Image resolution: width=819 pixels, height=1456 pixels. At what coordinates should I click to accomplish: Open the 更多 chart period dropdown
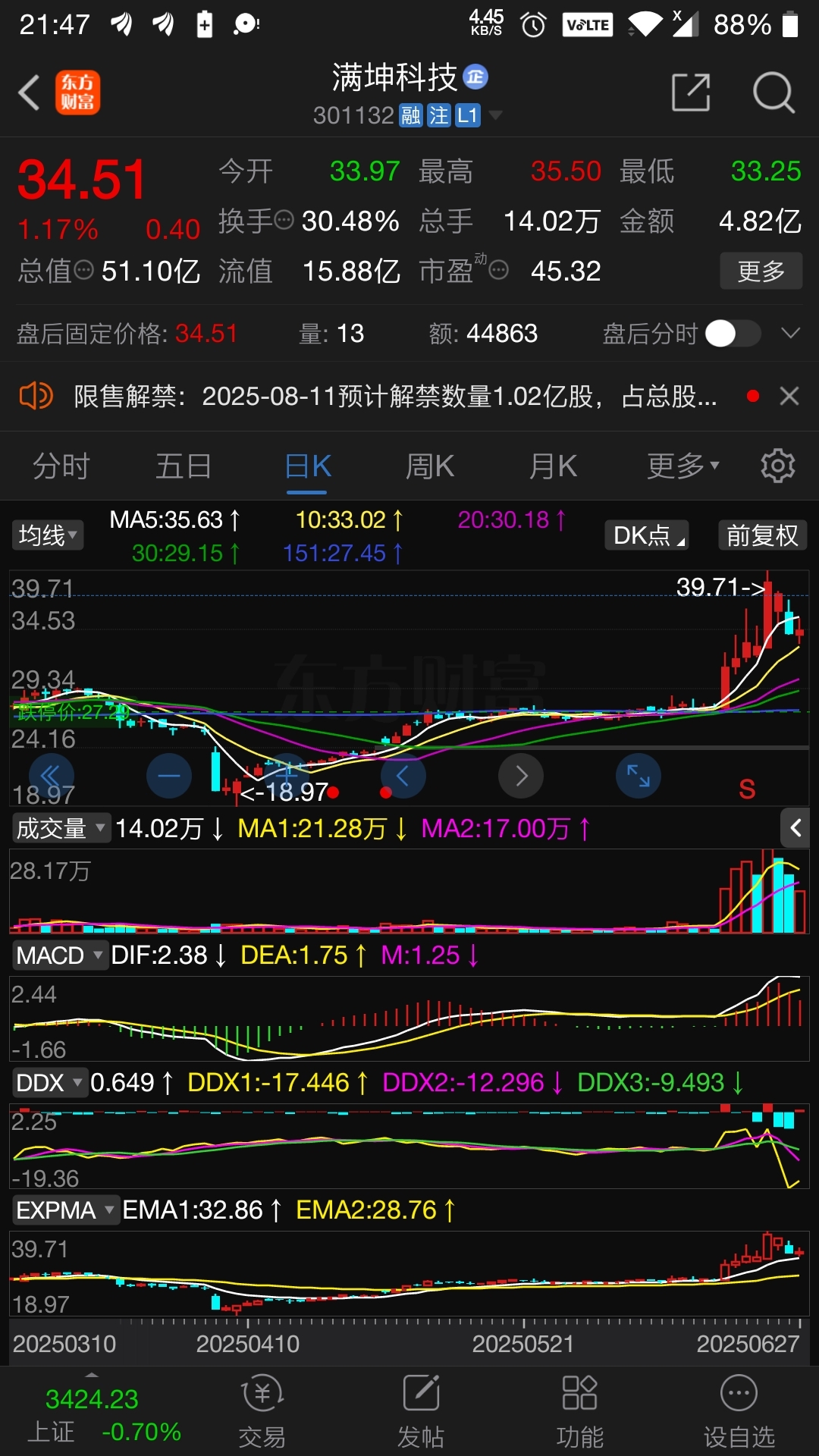pyautogui.click(x=682, y=466)
